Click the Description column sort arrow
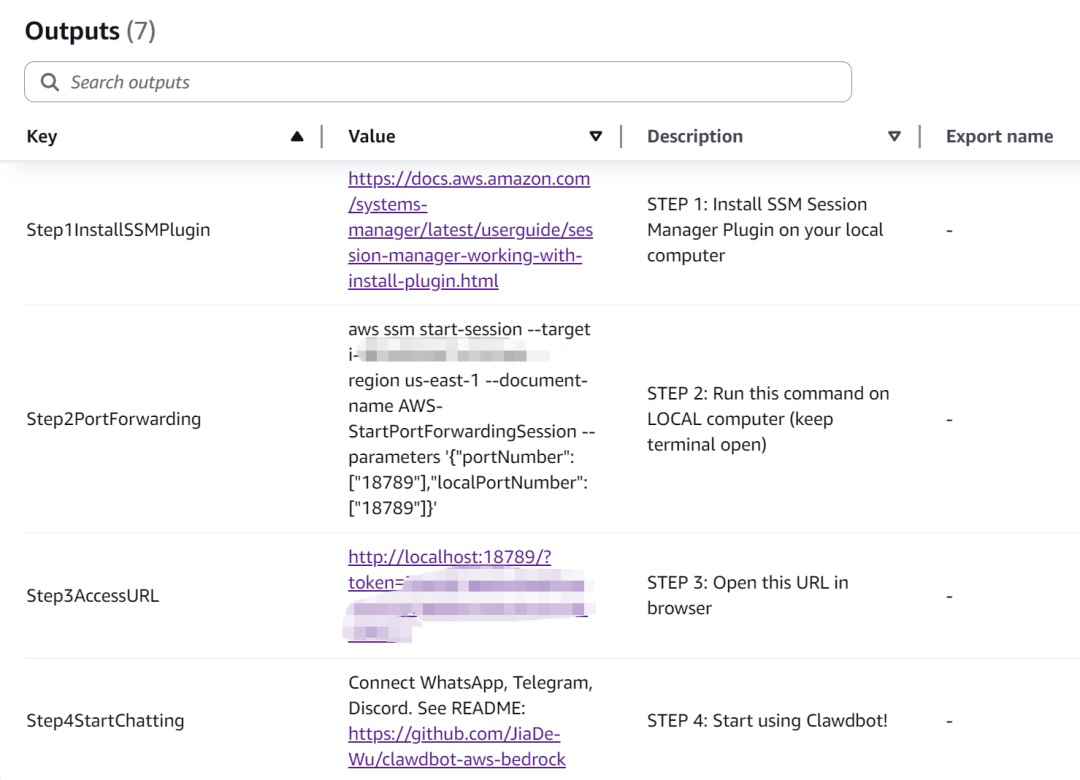The image size is (1080, 780). click(894, 137)
